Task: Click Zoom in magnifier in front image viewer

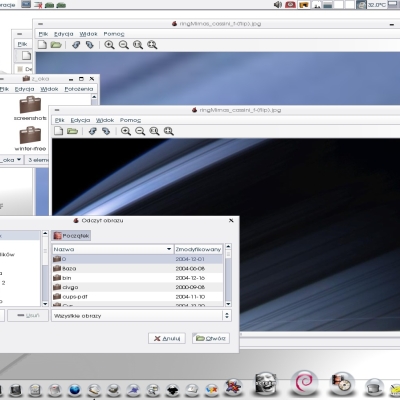Action: click(126, 131)
